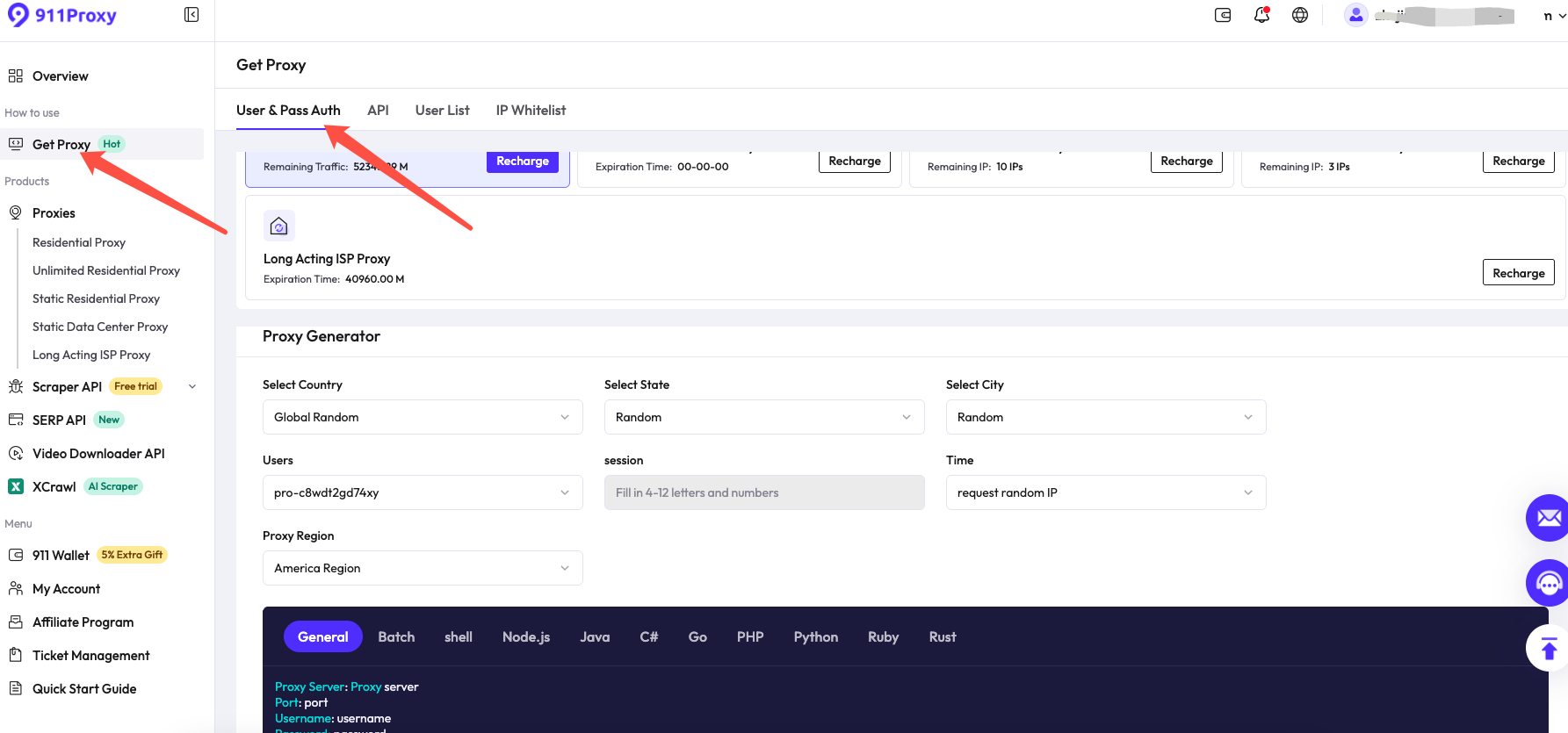Viewport: 1568px width, 733px height.
Task: Open user avatar profile
Action: pos(1356,15)
